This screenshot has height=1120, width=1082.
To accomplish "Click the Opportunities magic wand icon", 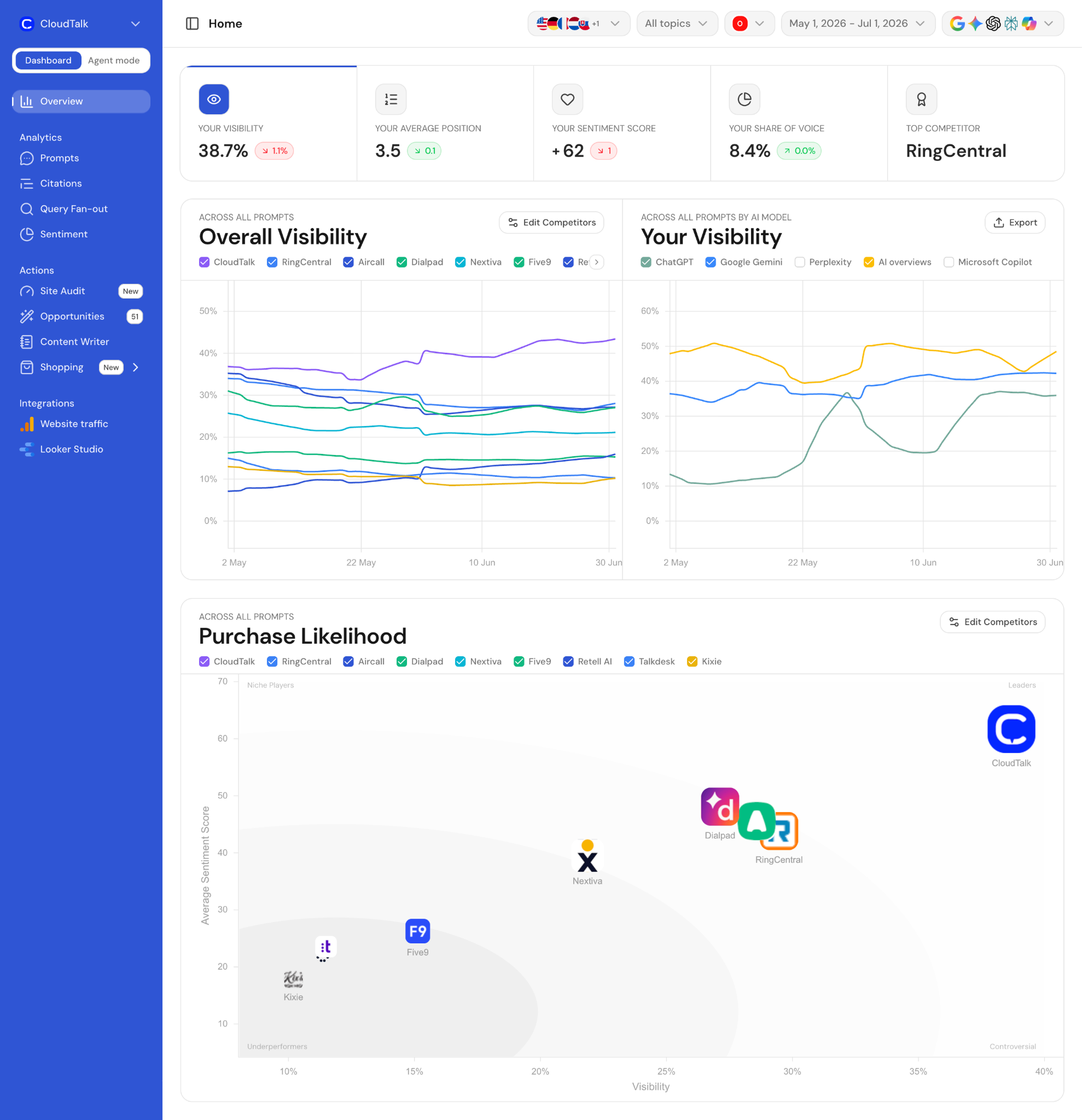I will [26, 317].
